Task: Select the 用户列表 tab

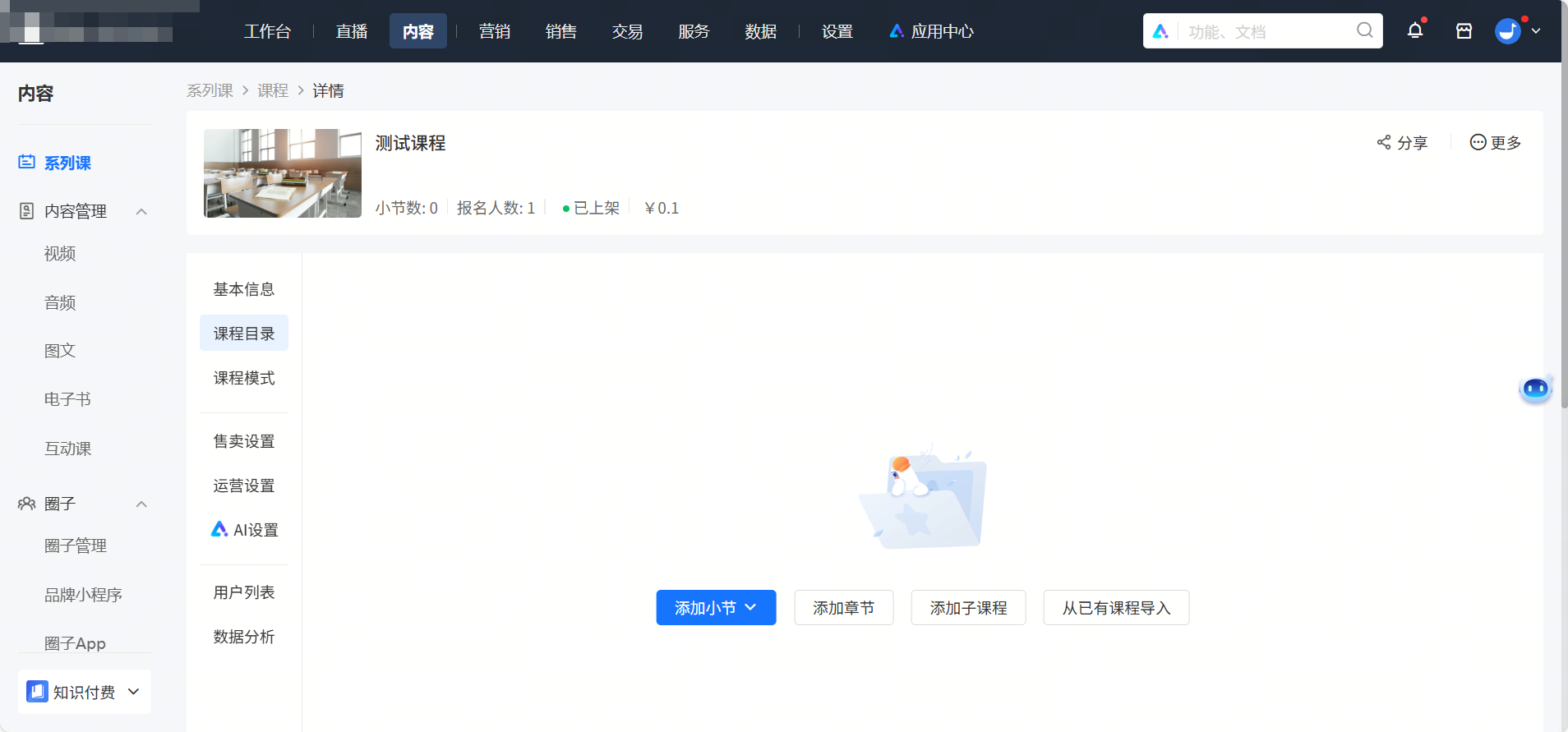Action: point(244,592)
